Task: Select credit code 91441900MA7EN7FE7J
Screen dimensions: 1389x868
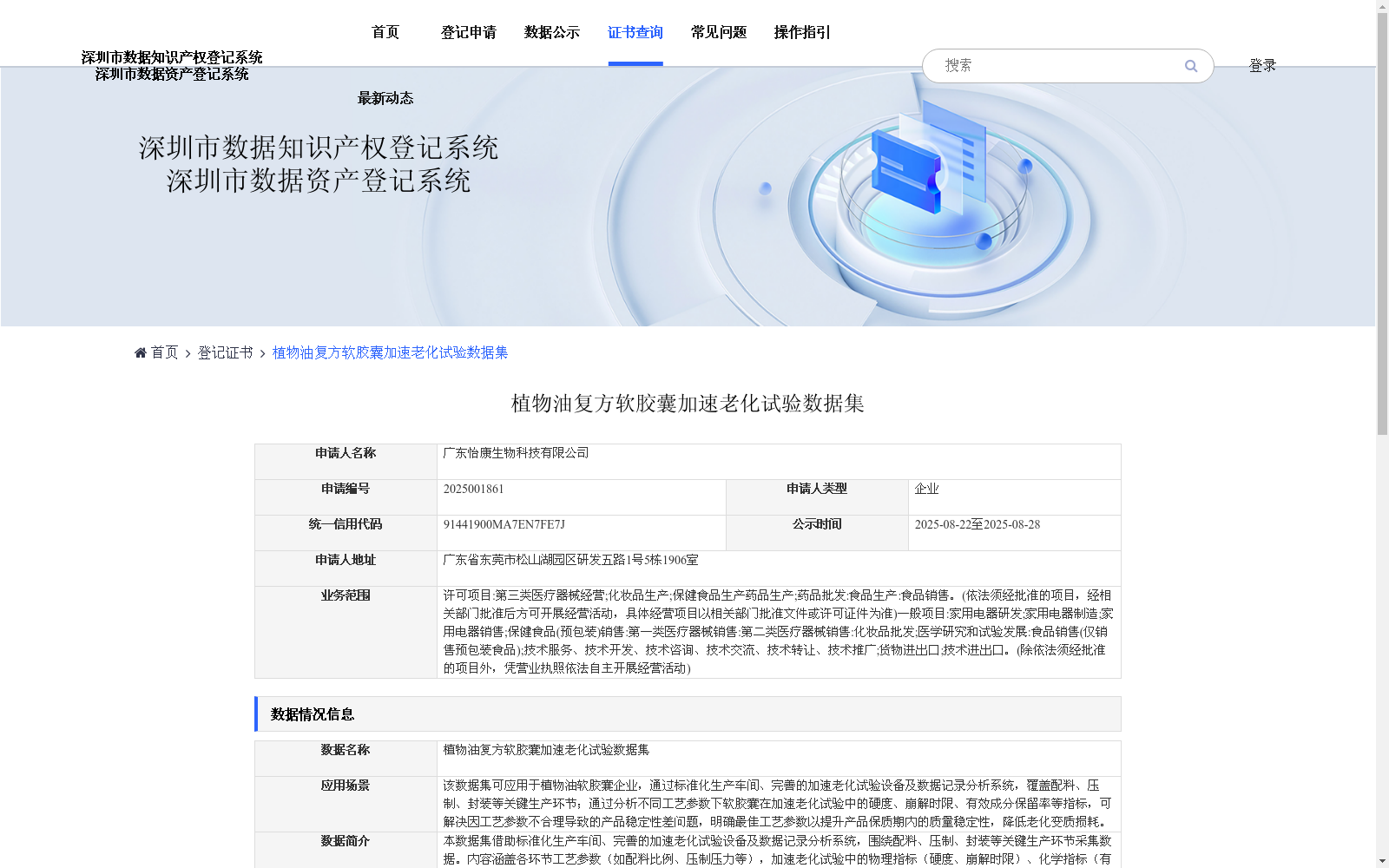Action: pyautogui.click(x=504, y=524)
